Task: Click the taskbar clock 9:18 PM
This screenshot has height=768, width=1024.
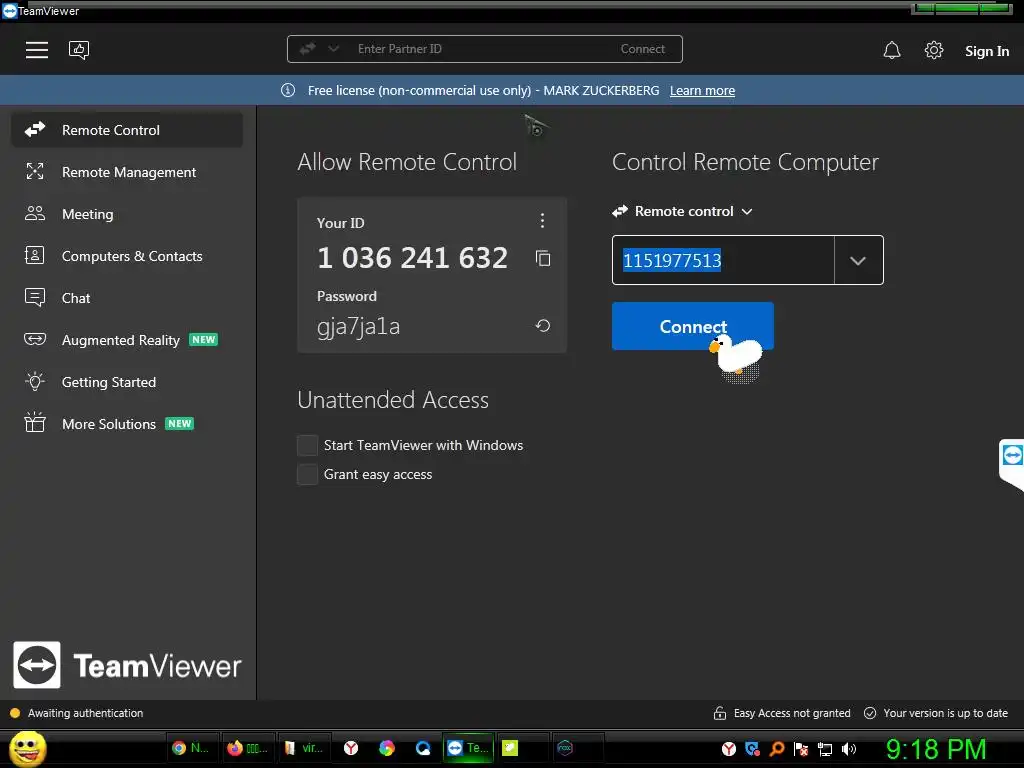Action: (x=936, y=749)
